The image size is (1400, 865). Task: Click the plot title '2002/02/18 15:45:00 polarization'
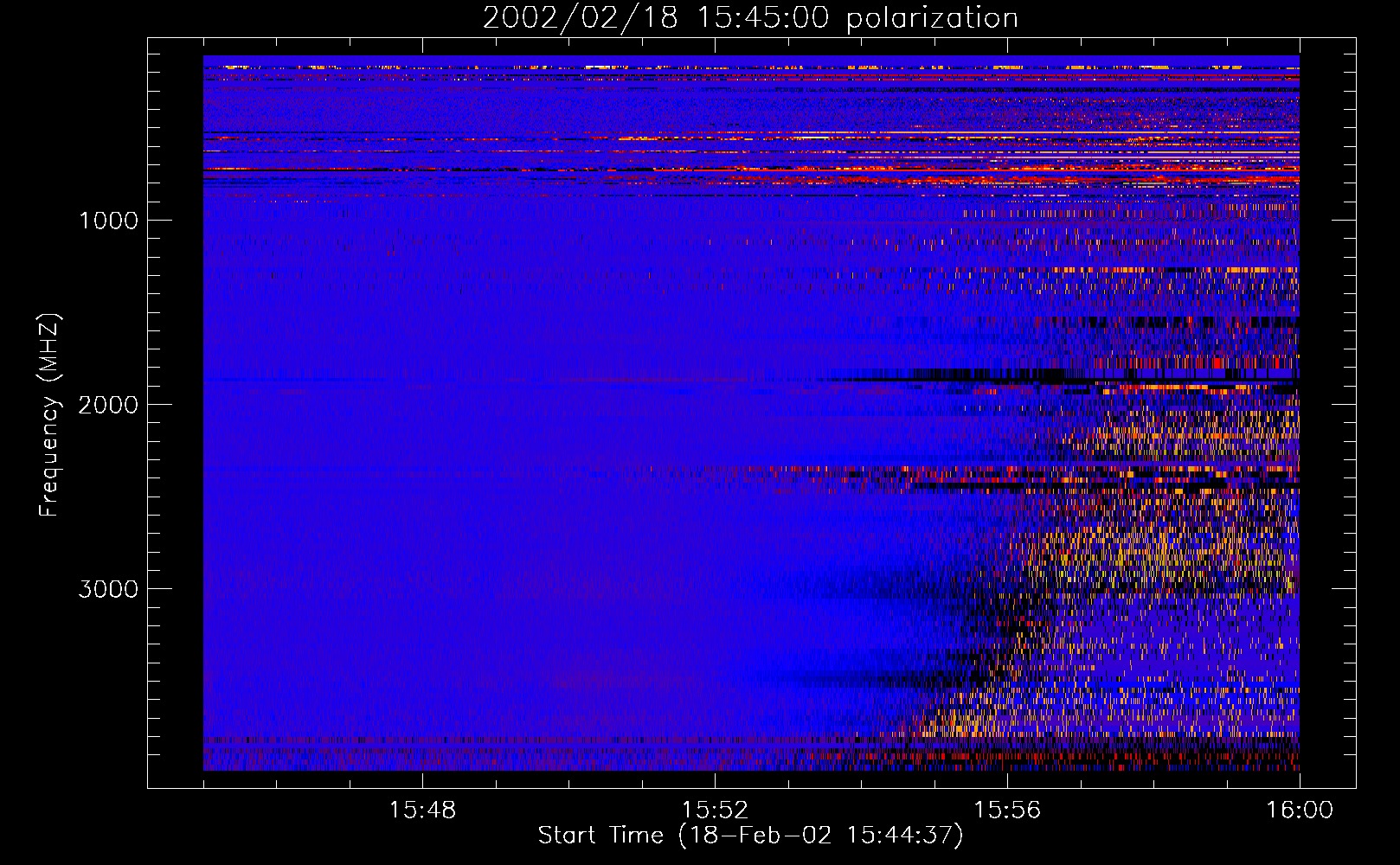750,17
